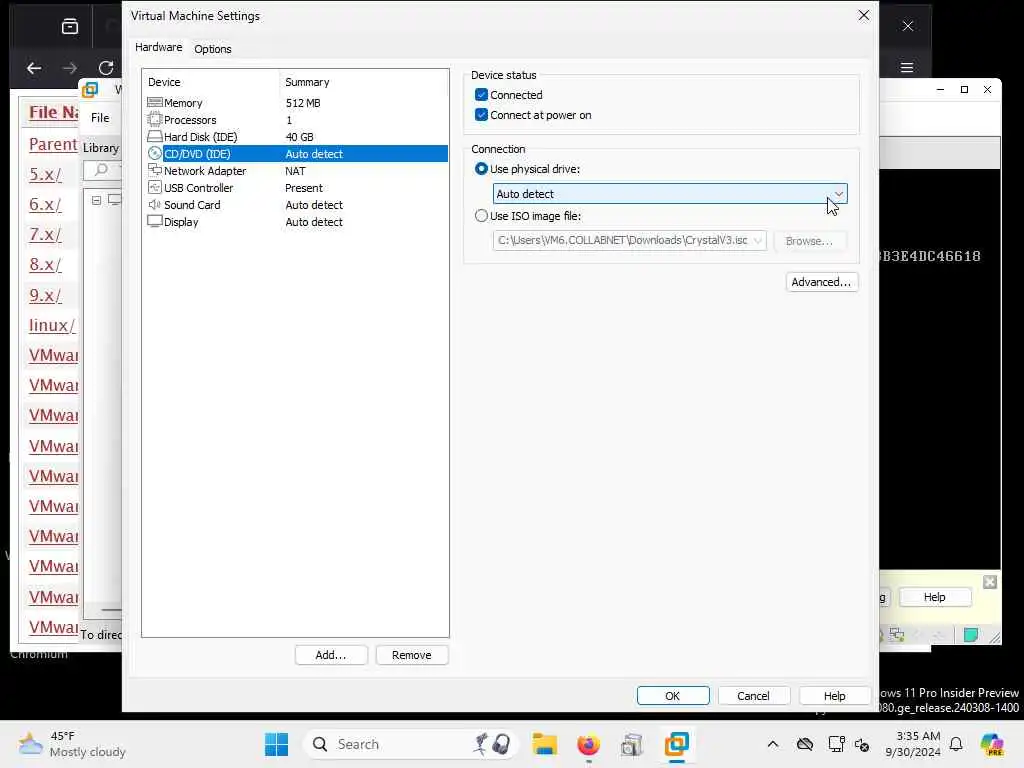Click Help in settings dialog
Viewport: 1024px width, 768px height.
[835, 696]
